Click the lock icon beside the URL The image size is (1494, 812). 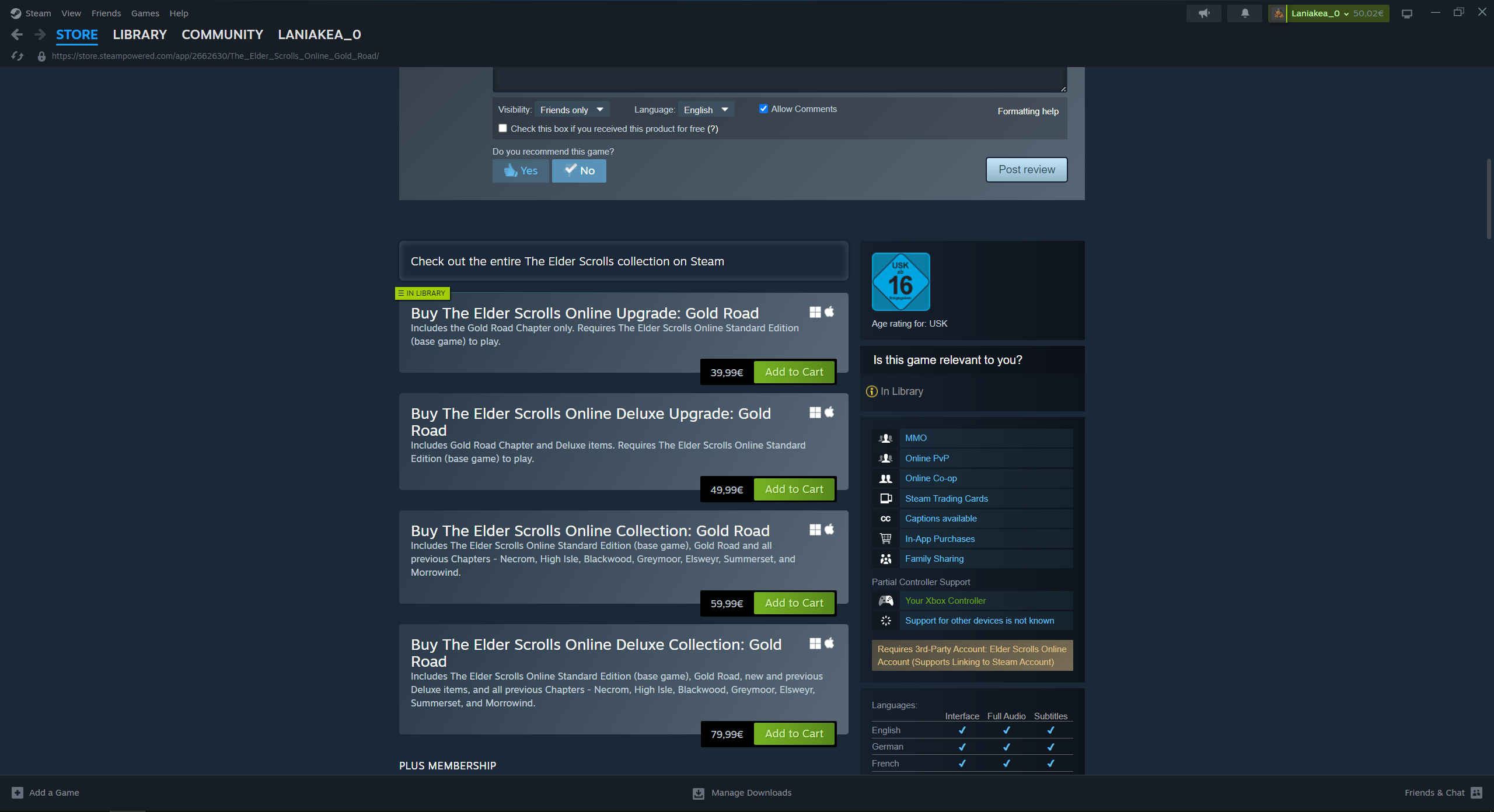[41, 57]
